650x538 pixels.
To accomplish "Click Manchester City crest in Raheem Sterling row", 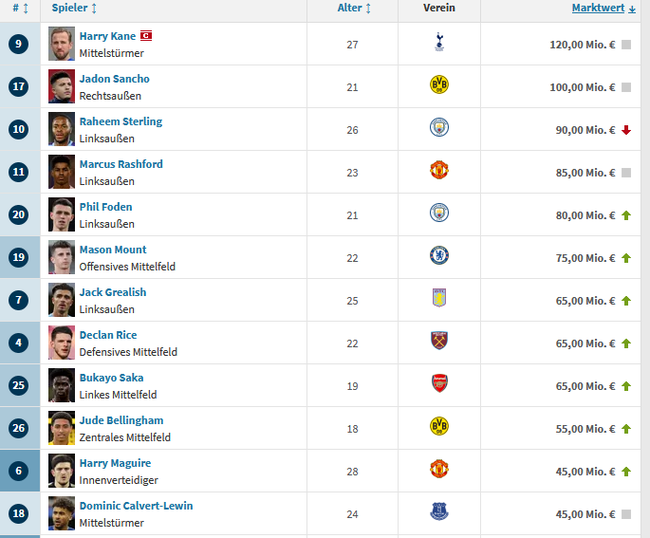I will pyautogui.click(x=439, y=128).
